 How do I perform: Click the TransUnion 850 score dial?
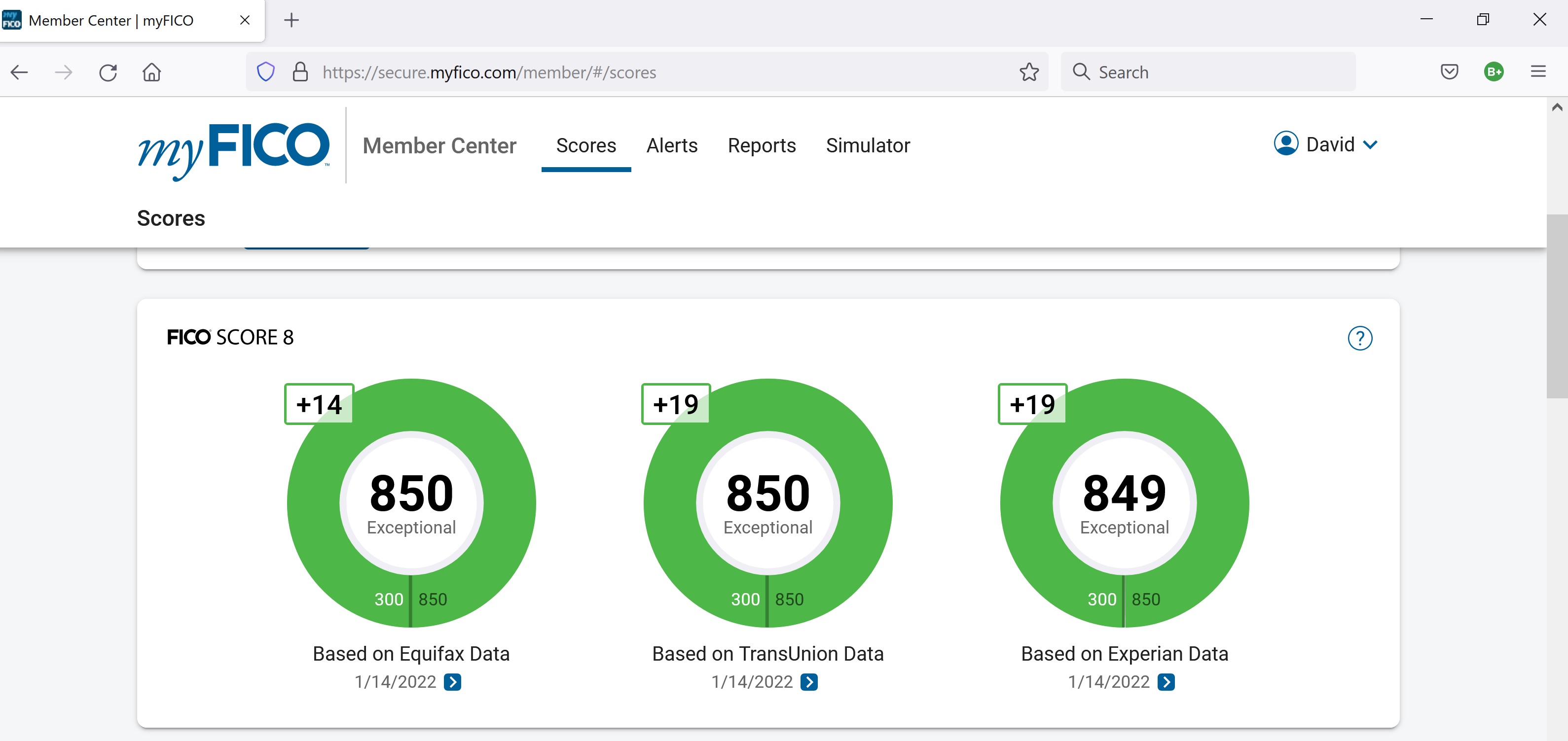768,503
